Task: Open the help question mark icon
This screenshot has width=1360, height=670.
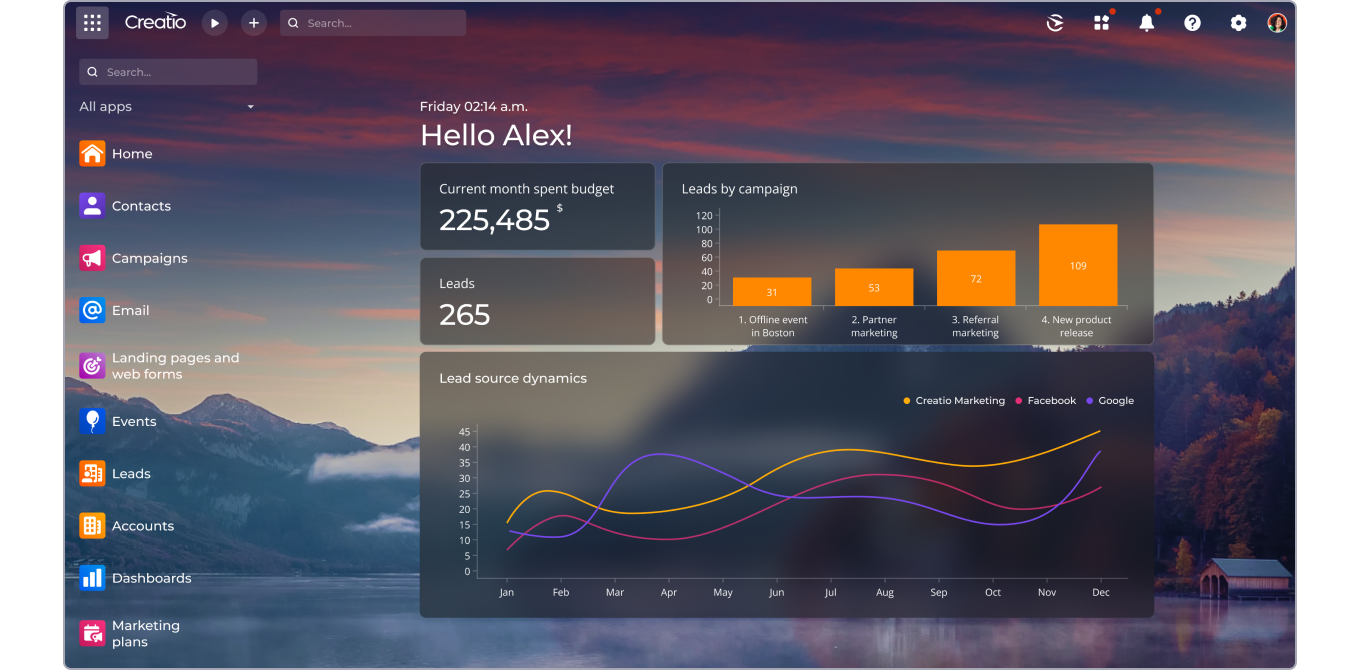Action: tap(1192, 23)
